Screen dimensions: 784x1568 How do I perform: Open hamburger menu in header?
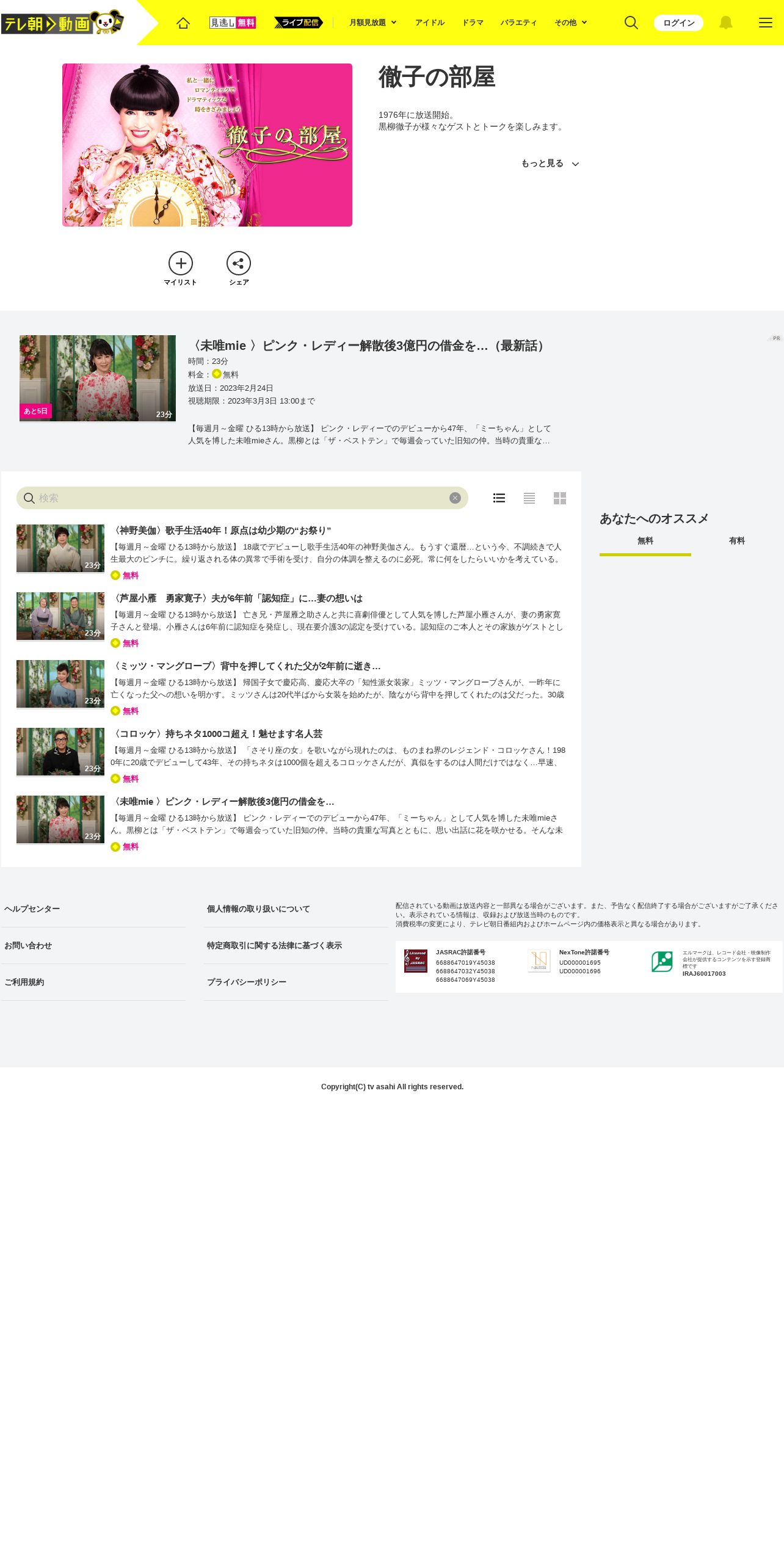(x=765, y=23)
